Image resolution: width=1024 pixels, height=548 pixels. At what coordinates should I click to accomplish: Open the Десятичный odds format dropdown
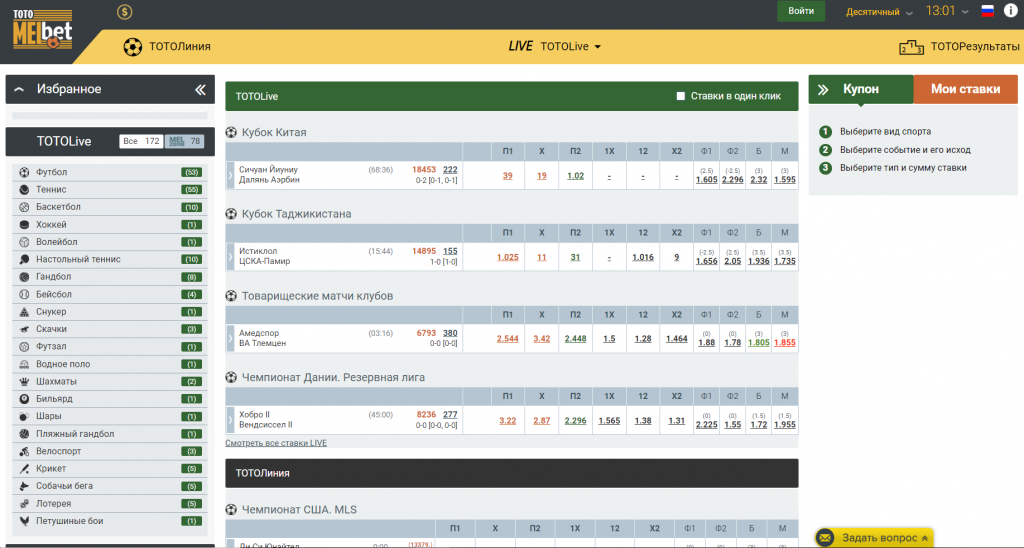tap(879, 12)
